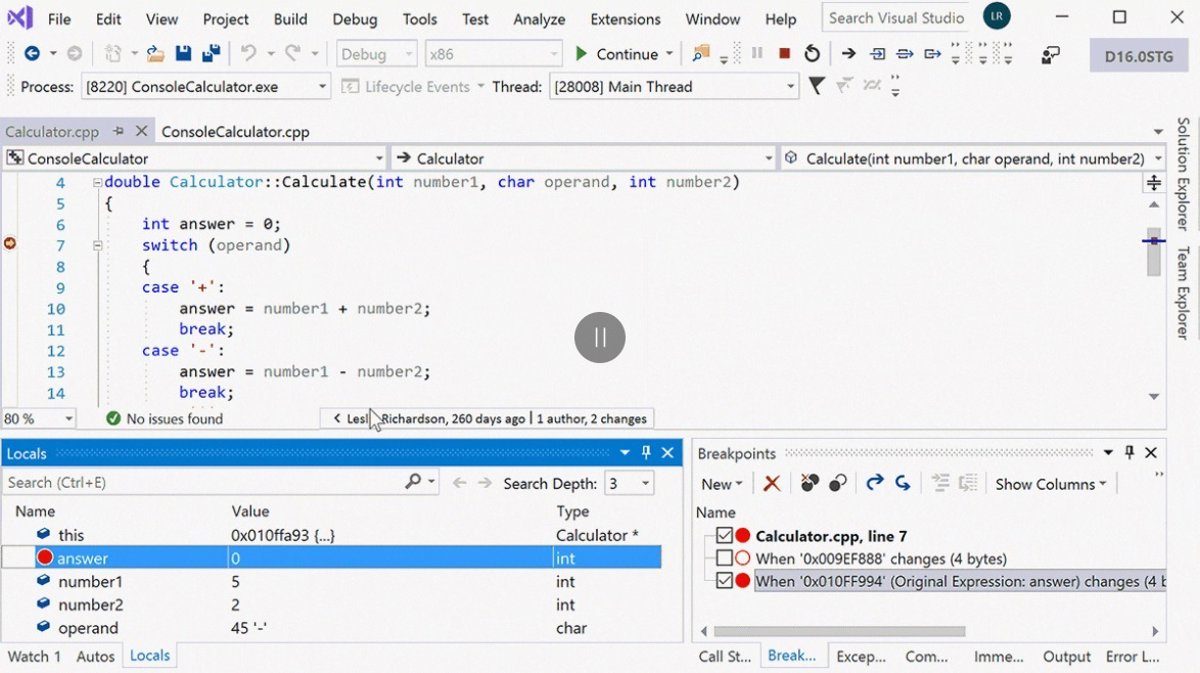Uncheck the Calculator.cpp, line 7 breakpoint
This screenshot has width=1200, height=673.
(x=725, y=536)
